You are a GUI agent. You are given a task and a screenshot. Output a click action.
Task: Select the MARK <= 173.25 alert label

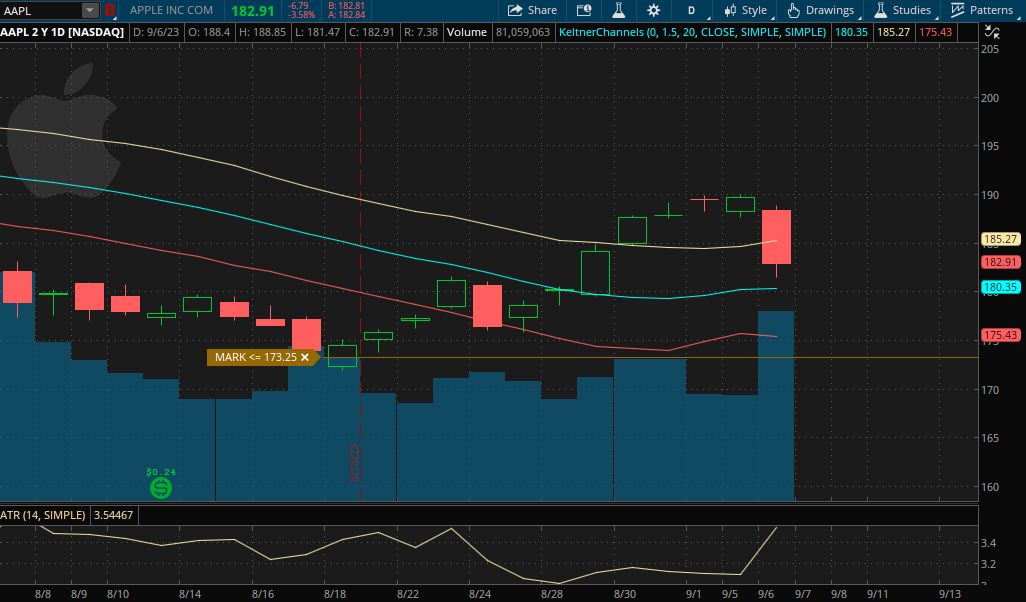click(255, 357)
